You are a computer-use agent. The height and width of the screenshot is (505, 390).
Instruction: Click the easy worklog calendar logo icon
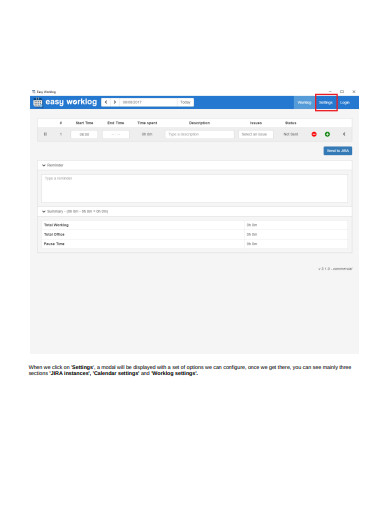pos(37,102)
